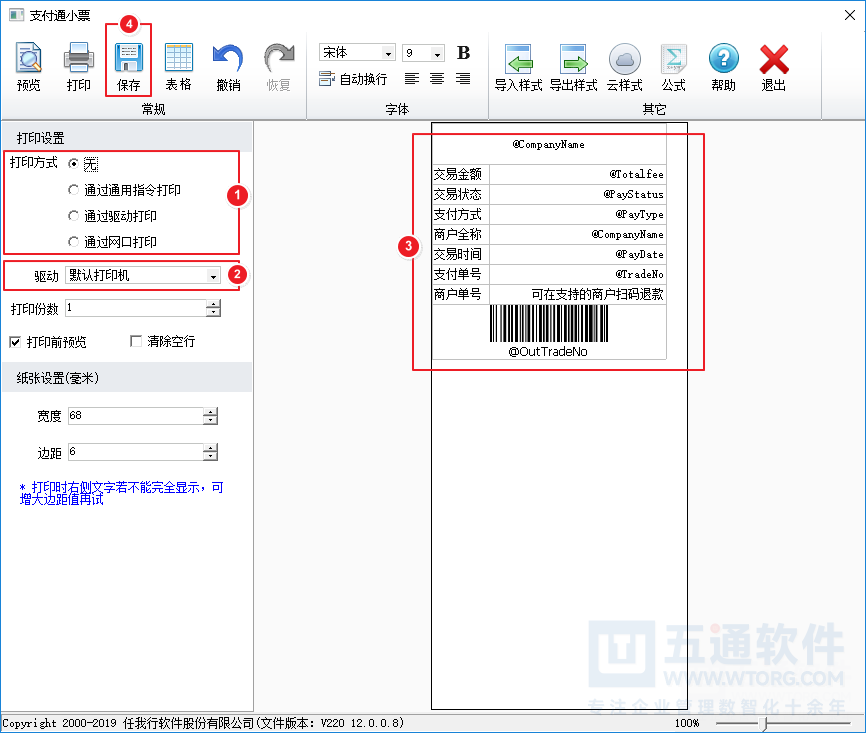Increase 边距 margin with up arrow
The image size is (866, 733).
(210, 448)
